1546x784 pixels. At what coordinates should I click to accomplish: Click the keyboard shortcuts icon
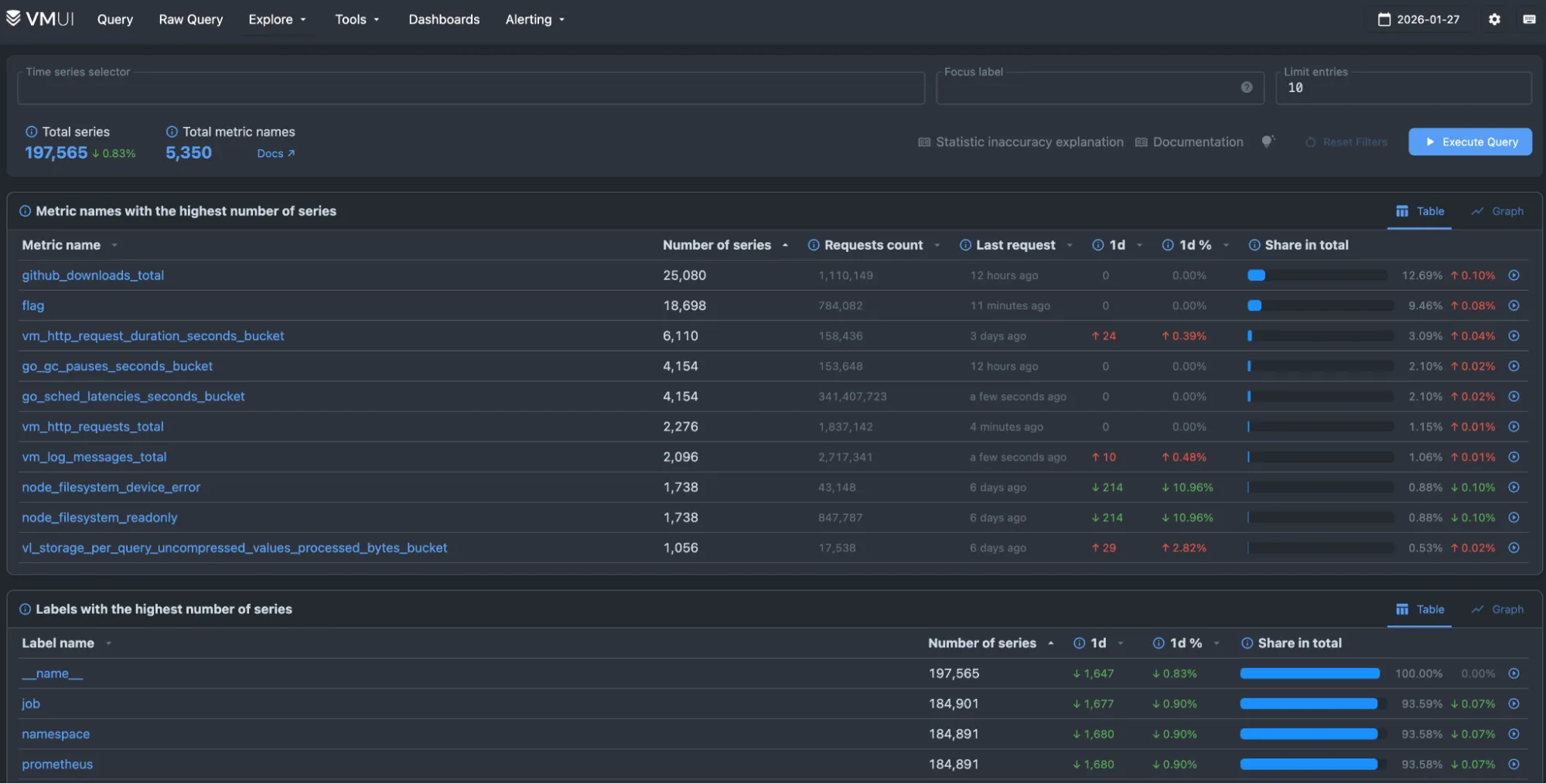point(1529,19)
